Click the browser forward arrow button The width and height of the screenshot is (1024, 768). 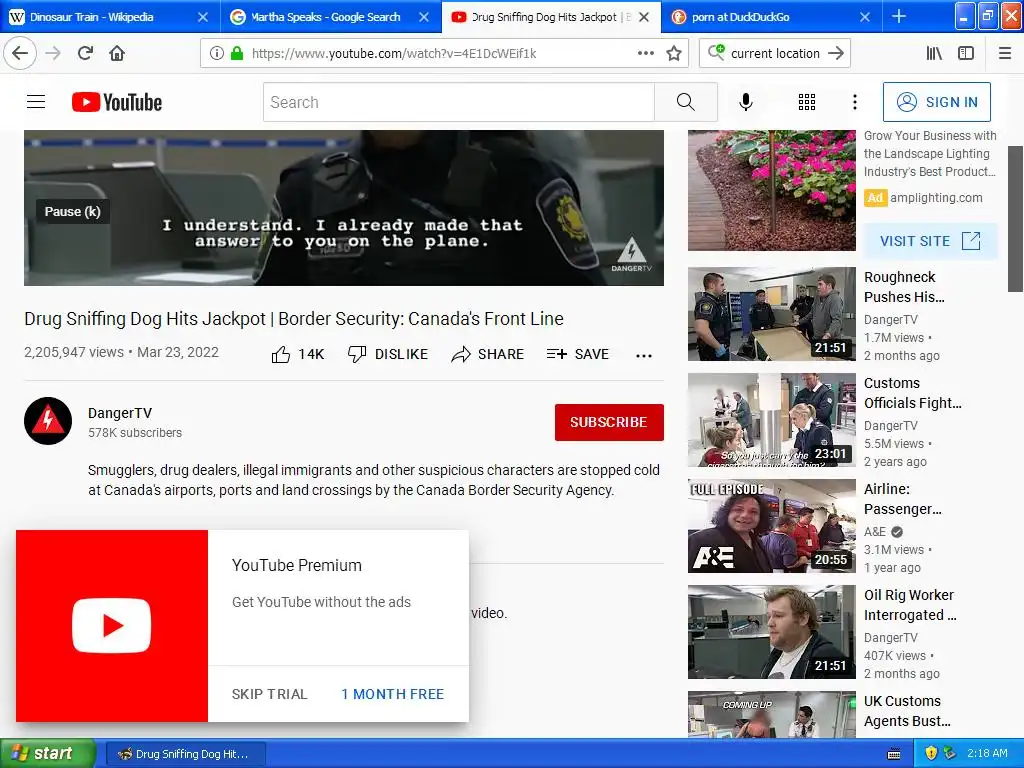pyautogui.click(x=53, y=53)
